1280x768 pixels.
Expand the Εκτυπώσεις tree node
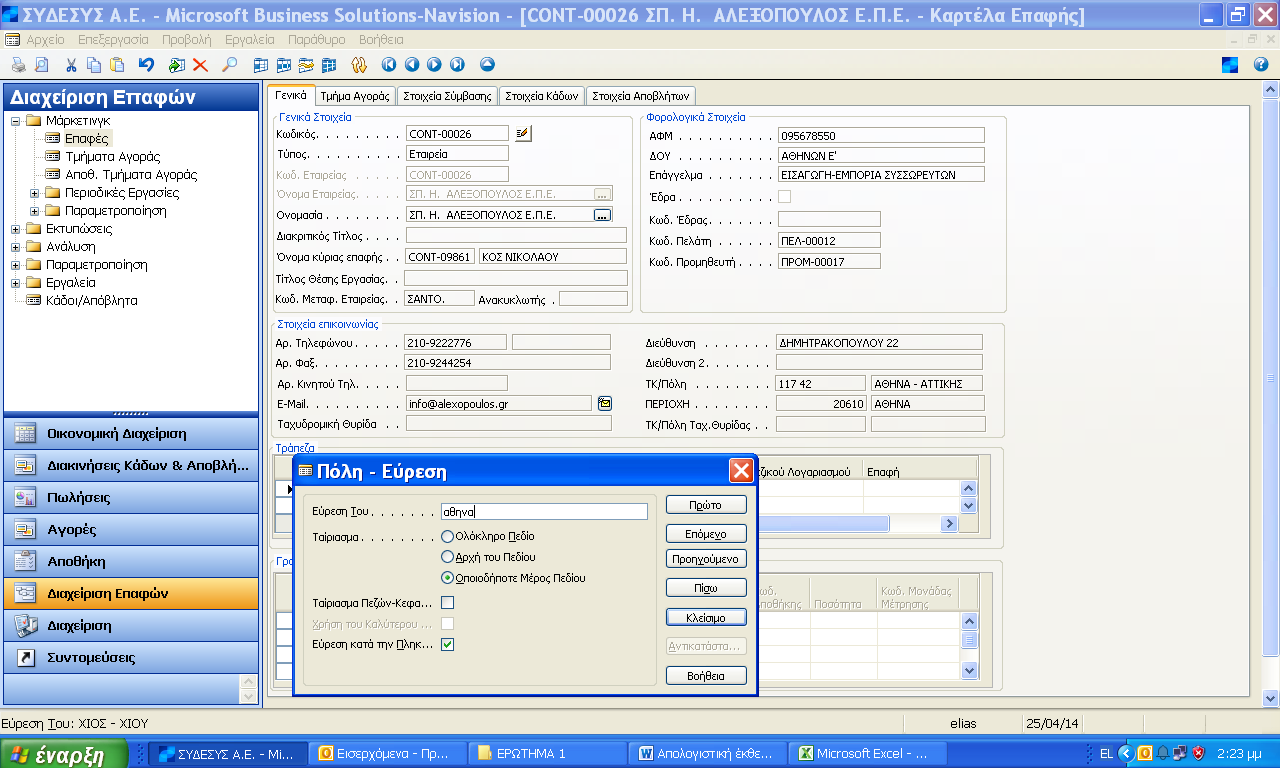(16, 229)
